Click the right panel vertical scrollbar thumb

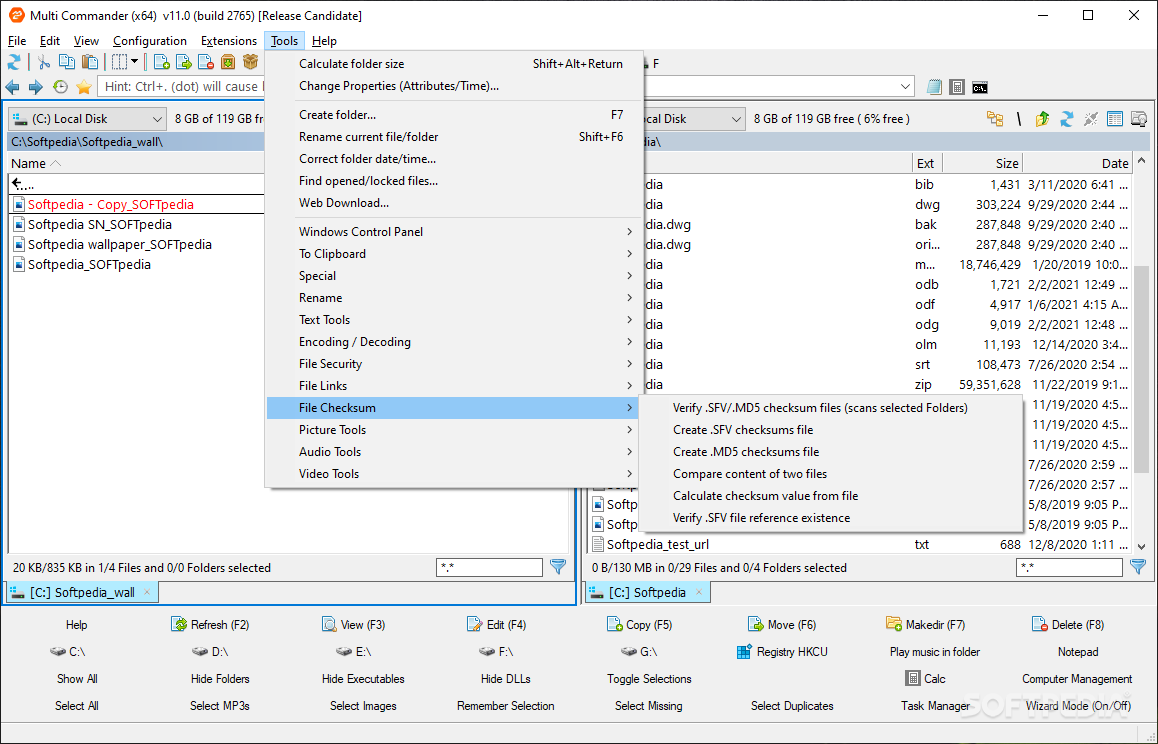(1141, 368)
